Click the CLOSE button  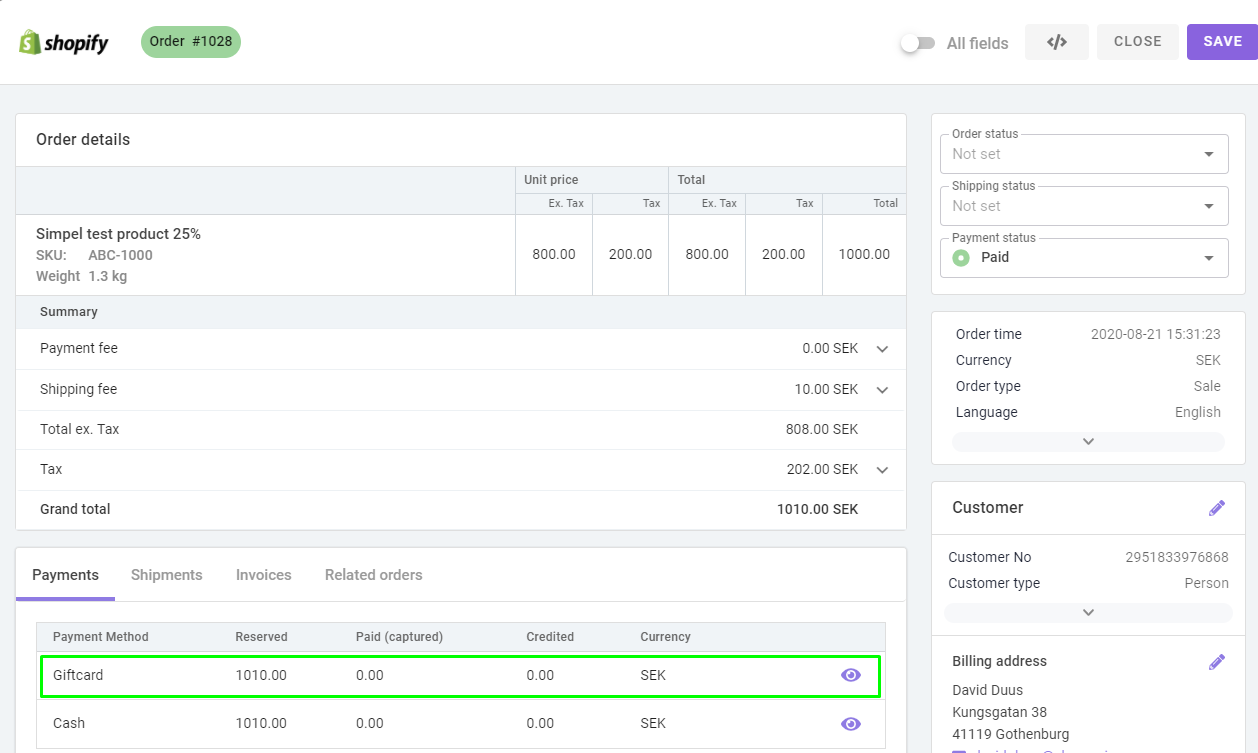point(1138,42)
